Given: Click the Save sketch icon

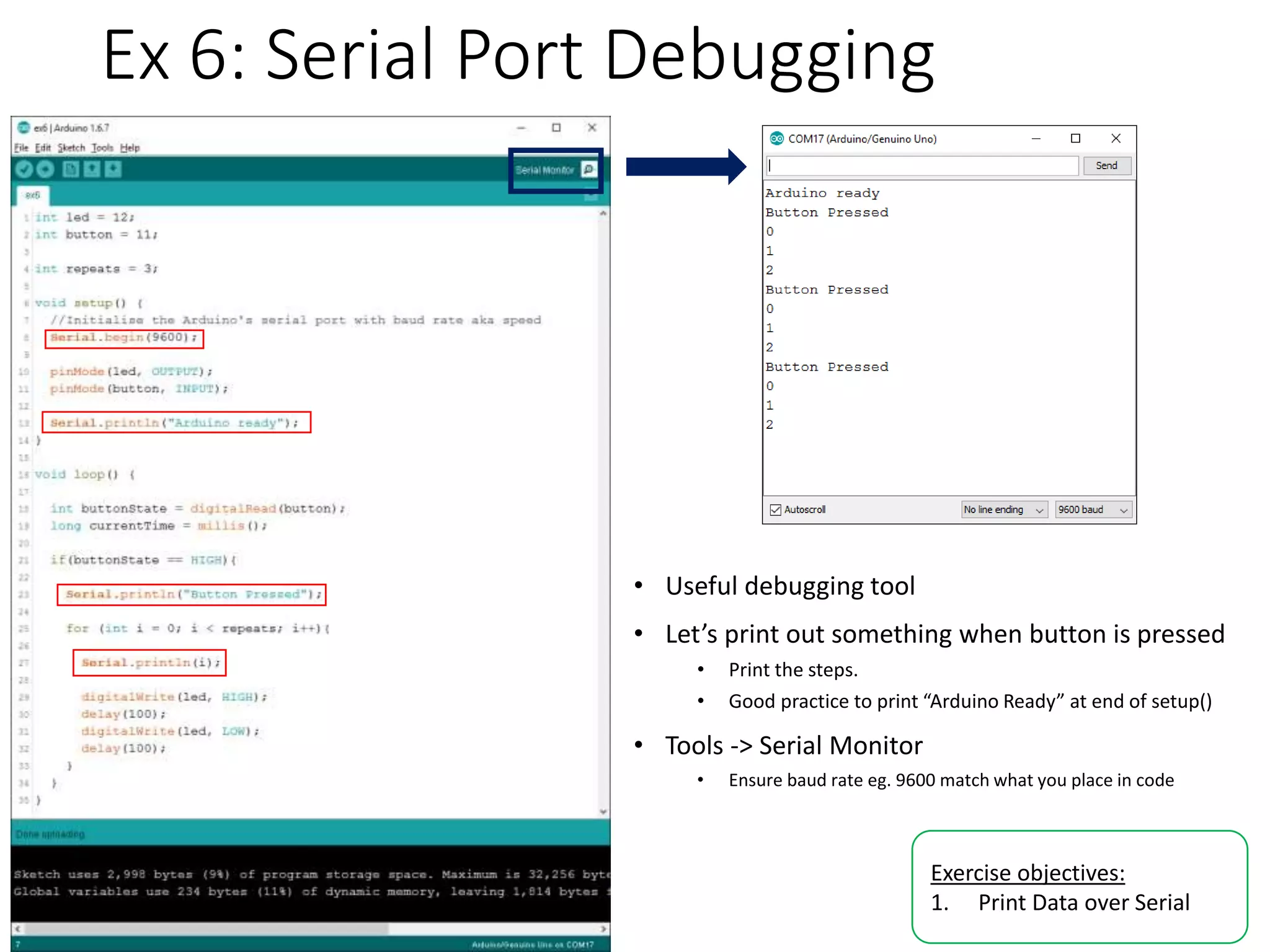Looking at the screenshot, I should [113, 169].
